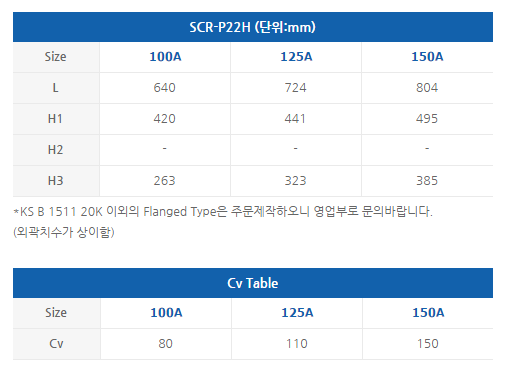Screen dimensions: 508x392
Task: Select the 125A header in Cv Table
Action: 297,313
